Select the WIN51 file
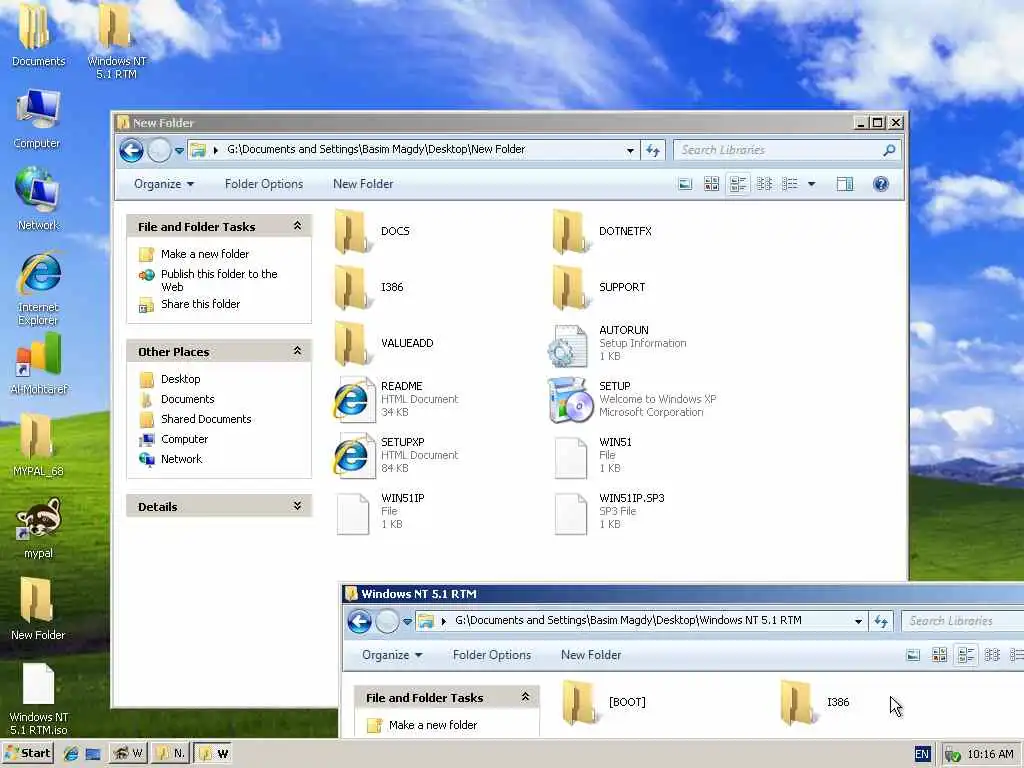The width and height of the screenshot is (1024, 768). pos(593,455)
